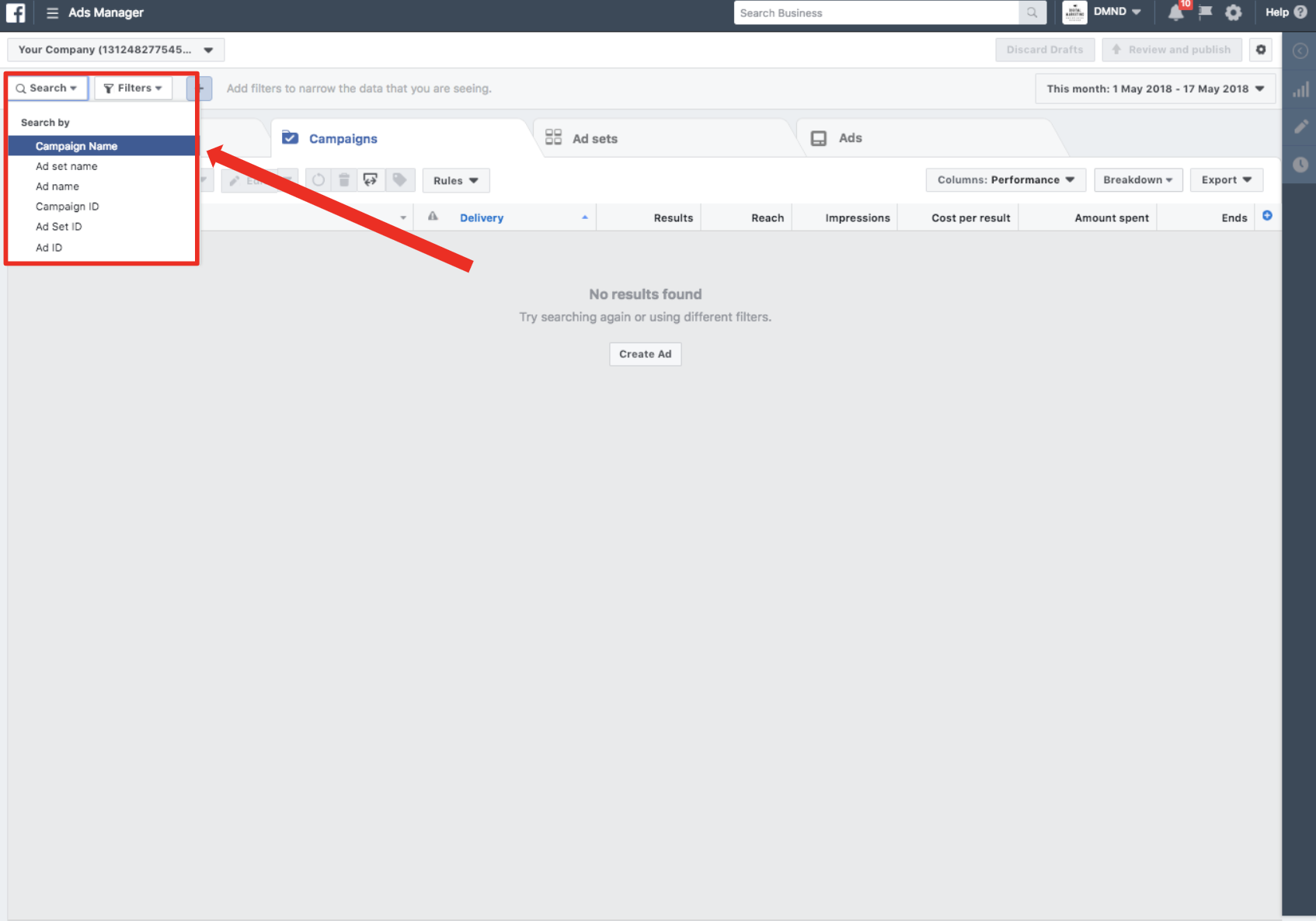This screenshot has width=1316, height=921.
Task: Click the tag icon in the toolbar
Action: 399,180
